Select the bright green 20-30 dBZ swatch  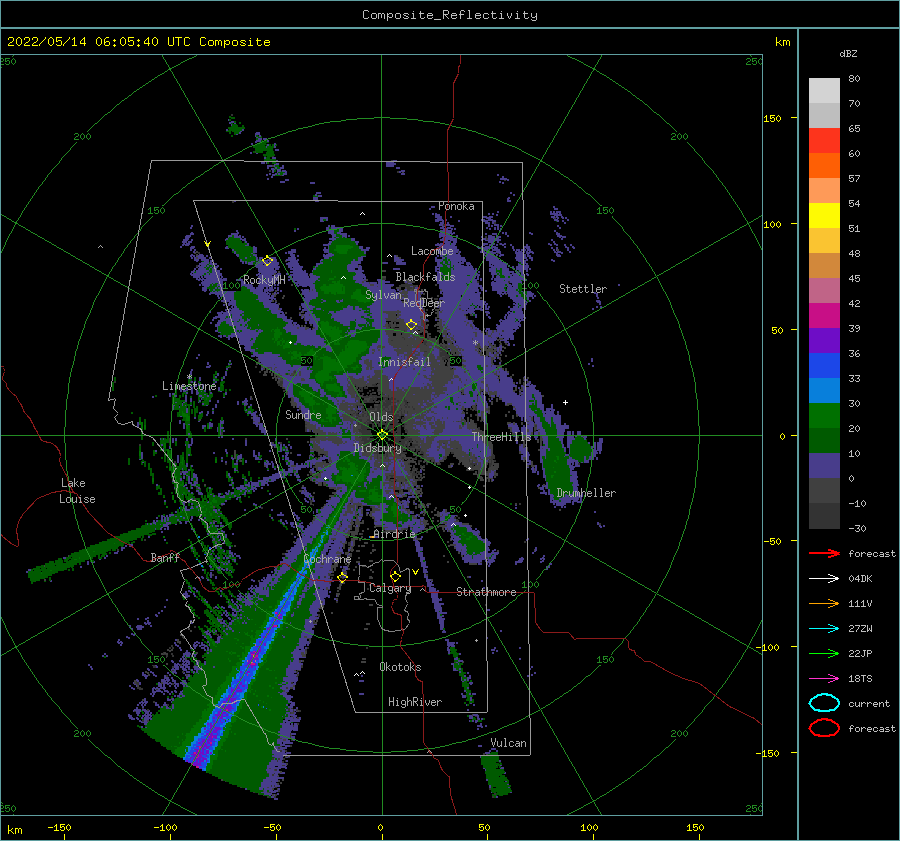coord(824,416)
